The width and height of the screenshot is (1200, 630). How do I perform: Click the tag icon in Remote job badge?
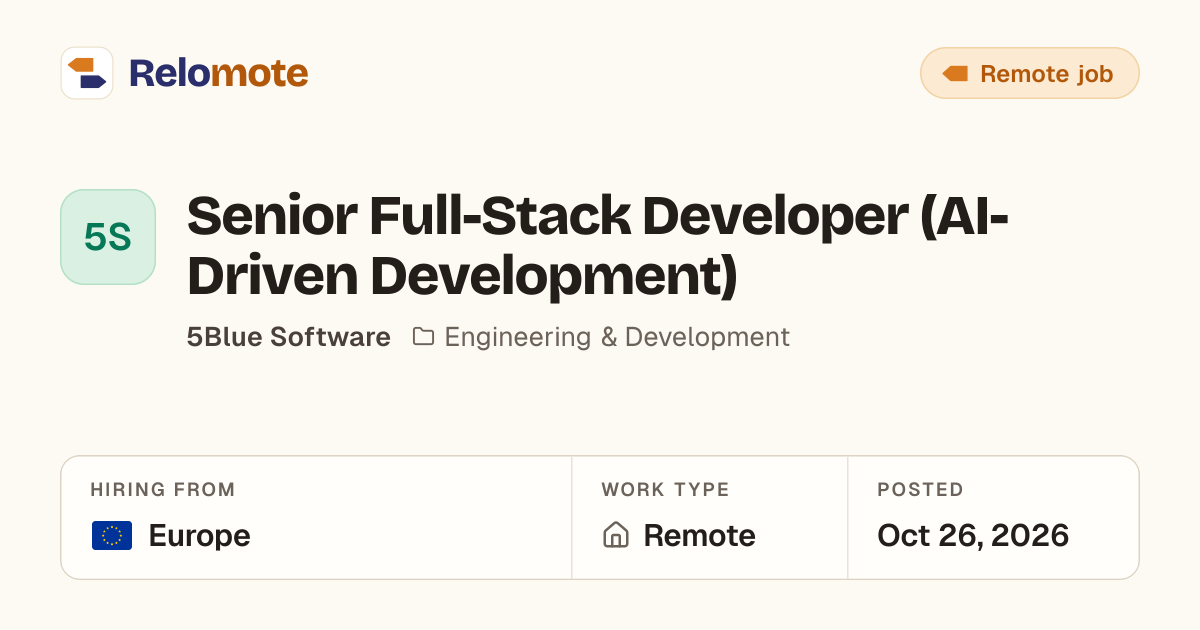(955, 73)
